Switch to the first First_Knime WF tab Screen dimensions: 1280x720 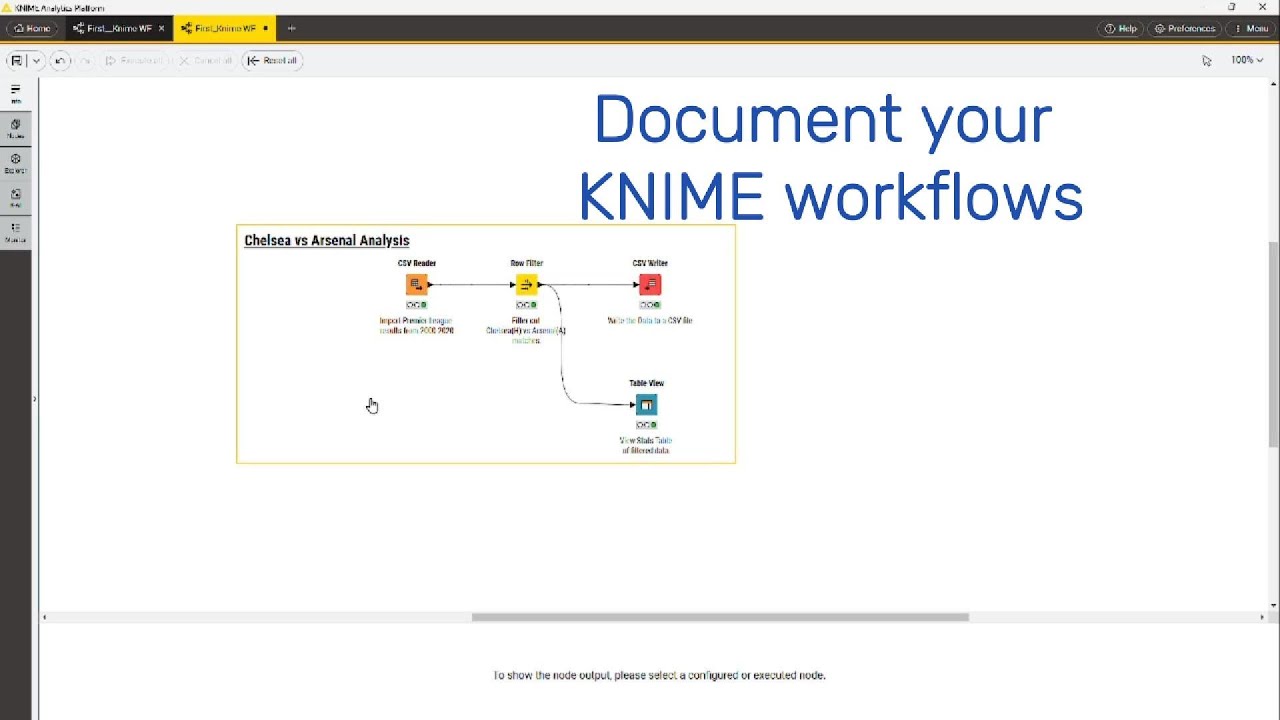tap(112, 28)
